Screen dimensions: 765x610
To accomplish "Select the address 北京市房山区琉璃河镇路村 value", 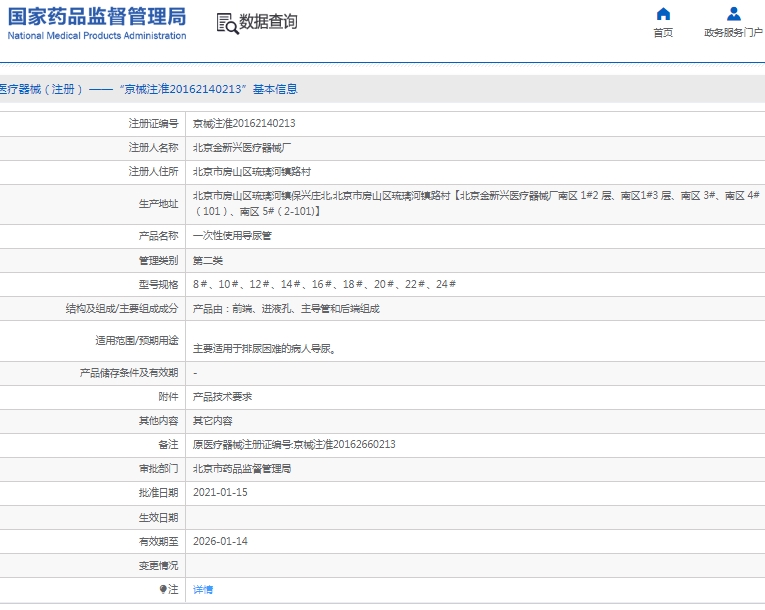I will click(x=252, y=172).
